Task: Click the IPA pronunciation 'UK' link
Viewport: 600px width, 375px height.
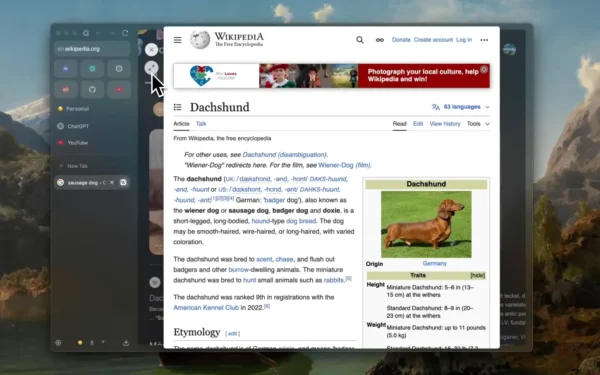Action: pos(230,179)
